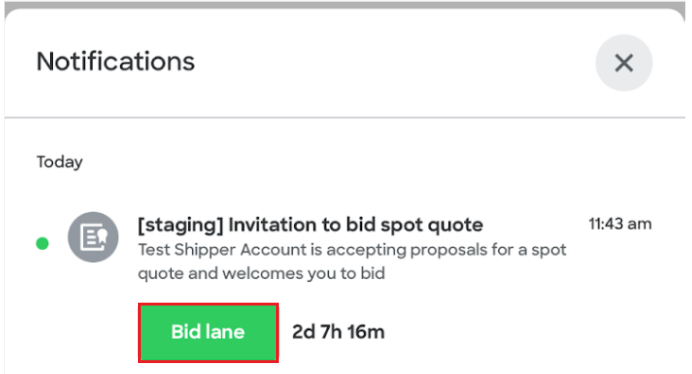
Task: Click the 'quote and welcomes you to bid' line
Action: point(261,273)
